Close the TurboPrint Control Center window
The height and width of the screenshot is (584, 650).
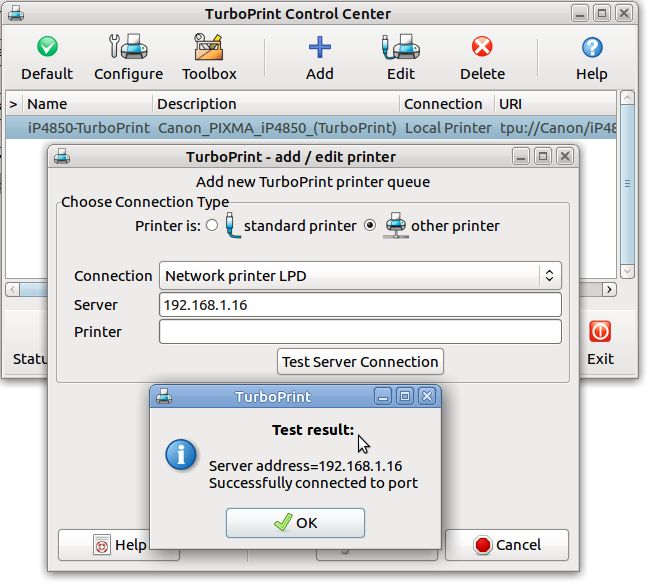point(624,13)
